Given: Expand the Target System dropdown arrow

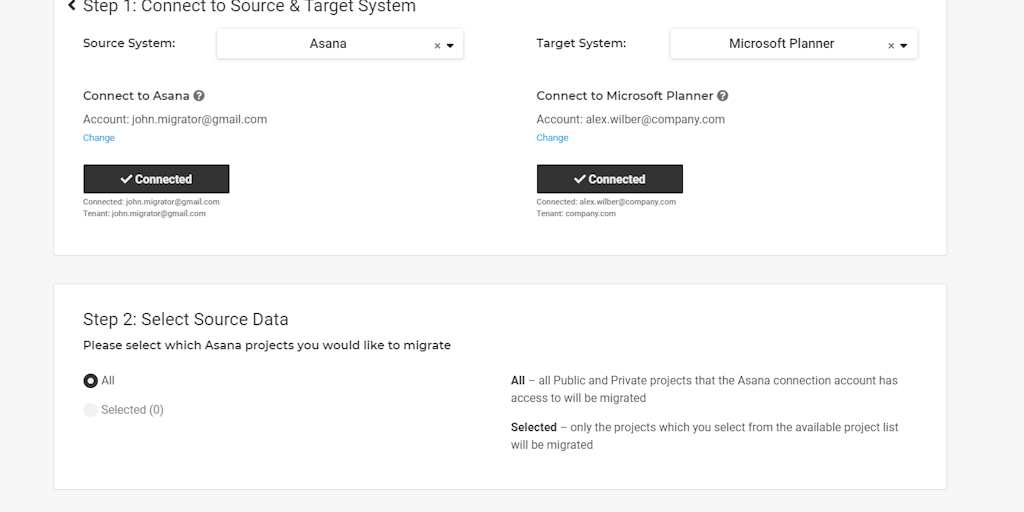Looking at the screenshot, I should 904,46.
